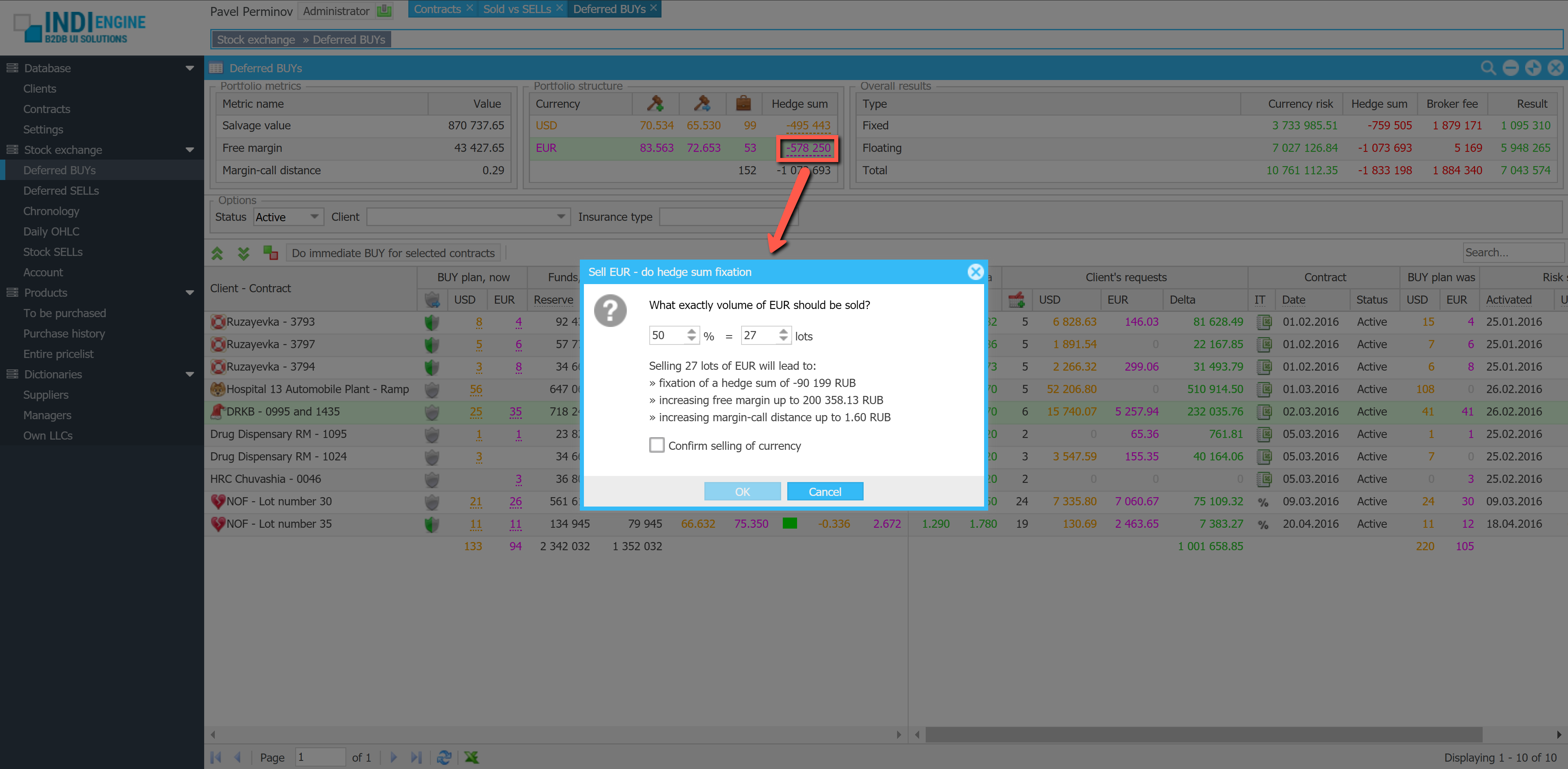Click the refresh table icon in pager
The image size is (1568, 769).
click(x=444, y=757)
